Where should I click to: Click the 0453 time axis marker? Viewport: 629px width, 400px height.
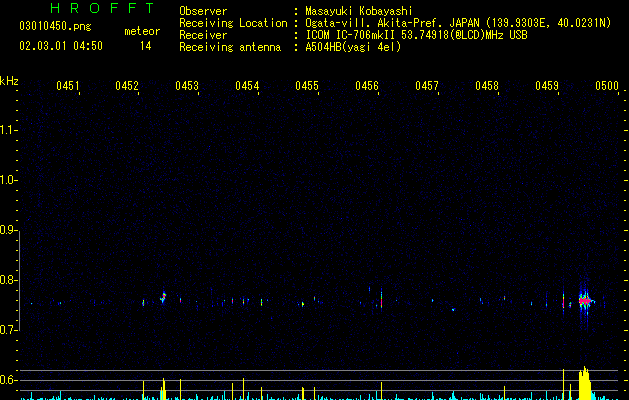(x=187, y=86)
